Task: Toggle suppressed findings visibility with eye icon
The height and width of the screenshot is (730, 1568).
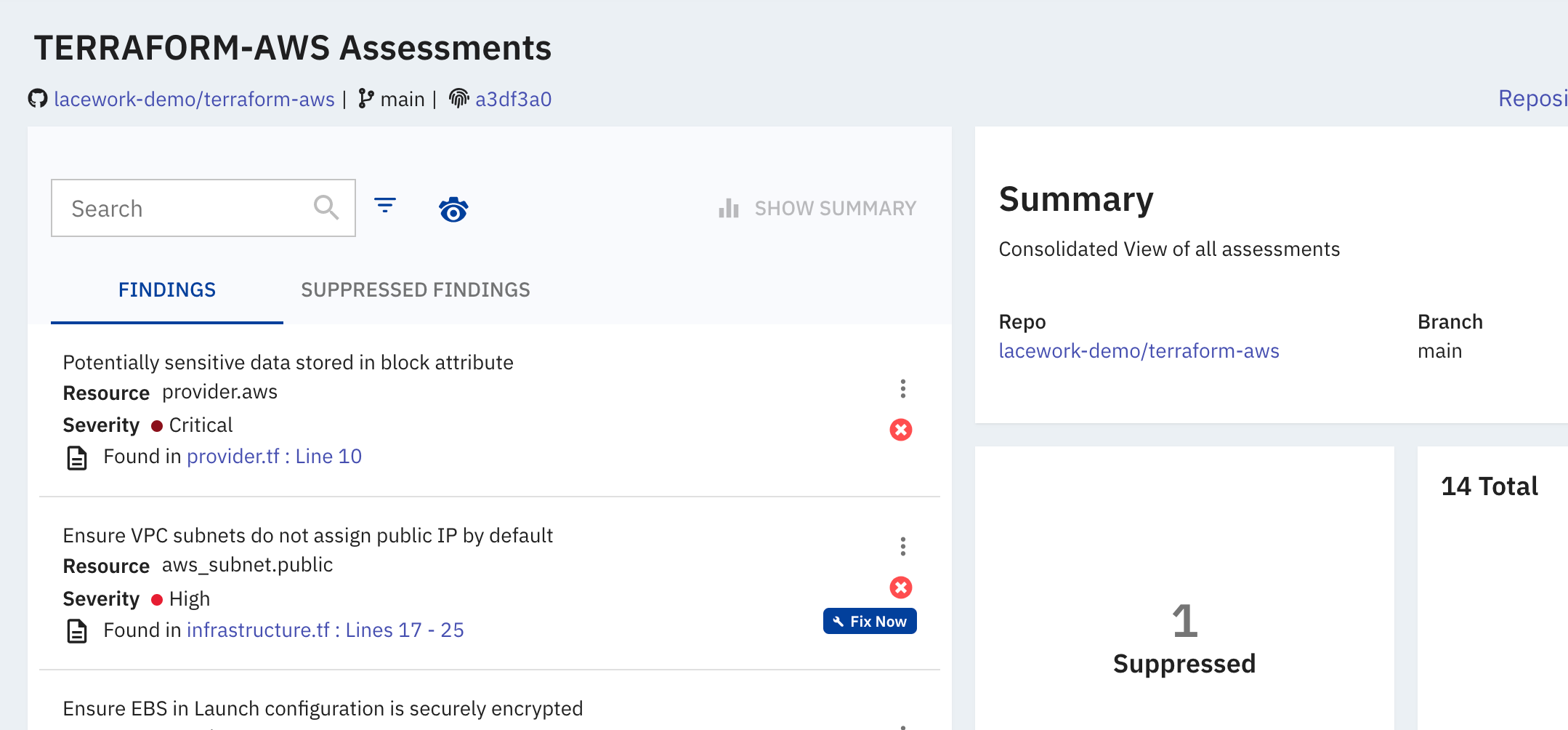Action: tap(453, 209)
